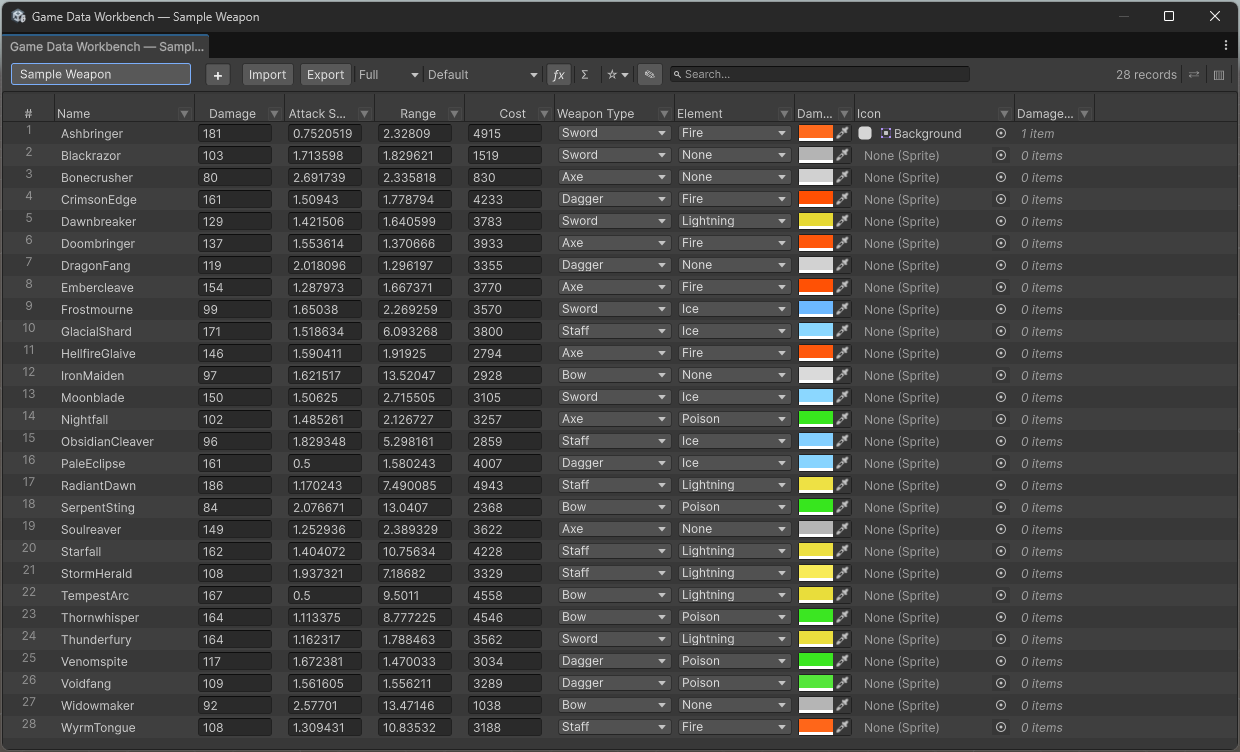Switch to the Game Data Workbench tab
Viewport: 1240px width, 752px height.
point(105,46)
